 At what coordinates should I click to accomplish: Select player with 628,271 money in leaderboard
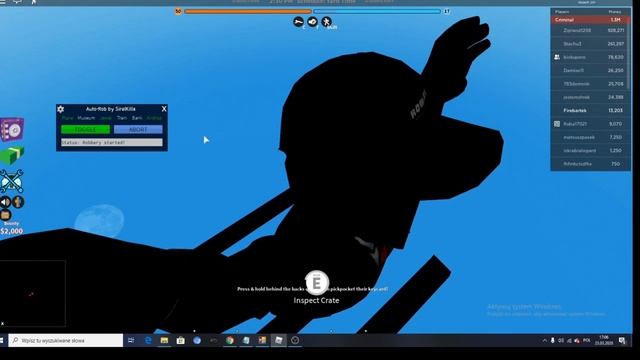(x=590, y=30)
